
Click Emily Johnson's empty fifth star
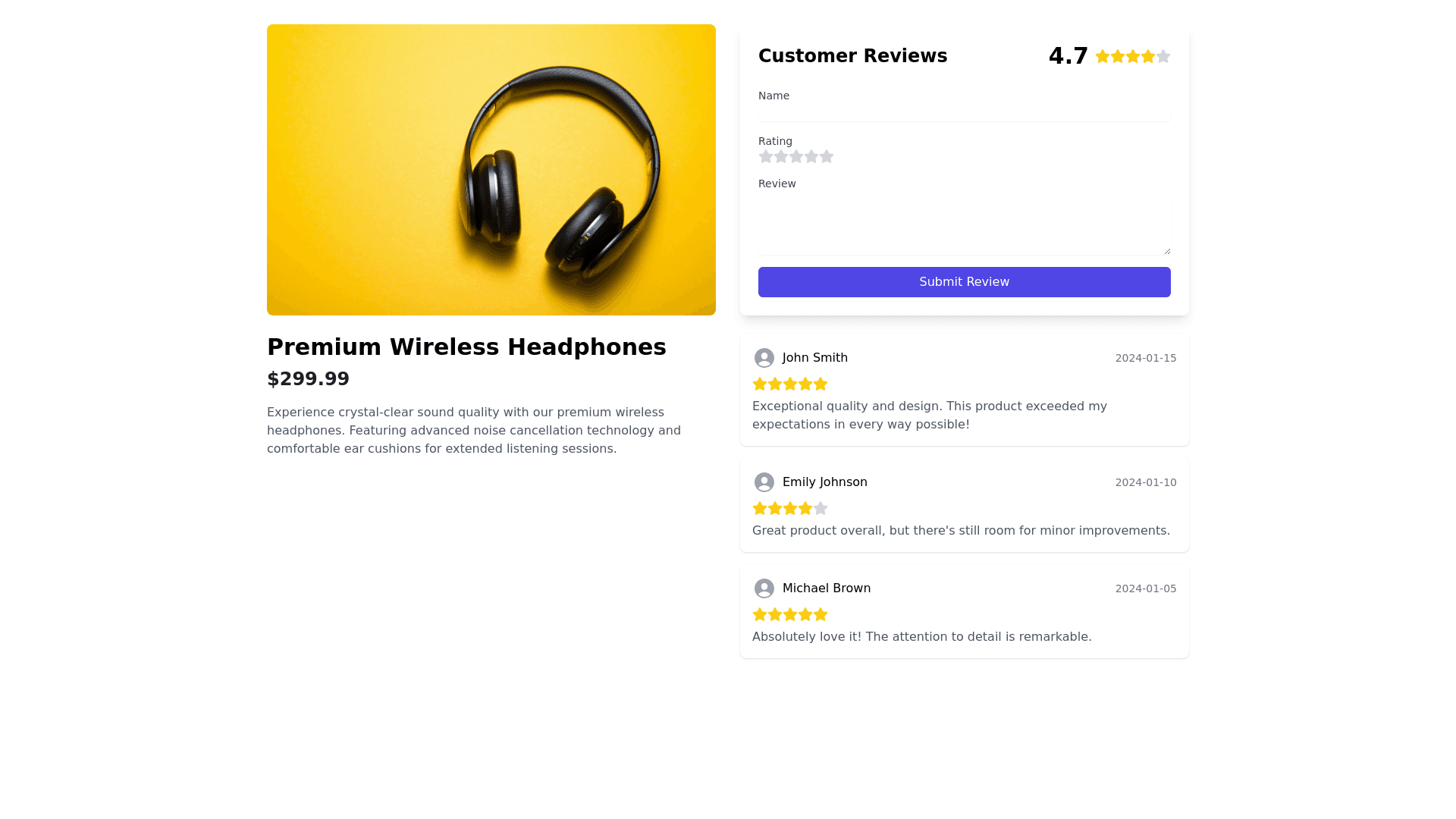click(821, 508)
